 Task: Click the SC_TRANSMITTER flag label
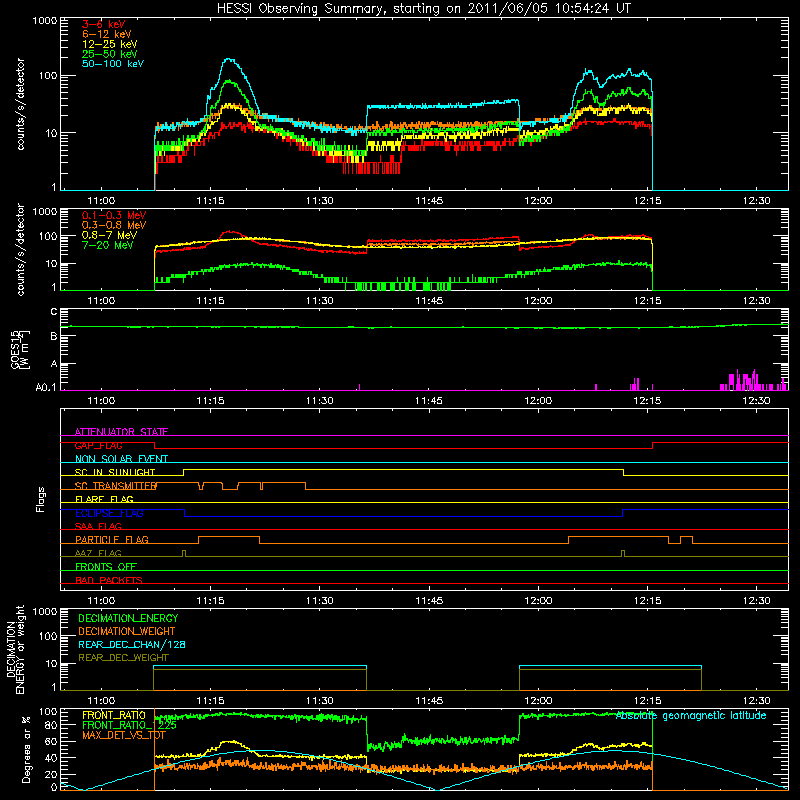(116, 486)
